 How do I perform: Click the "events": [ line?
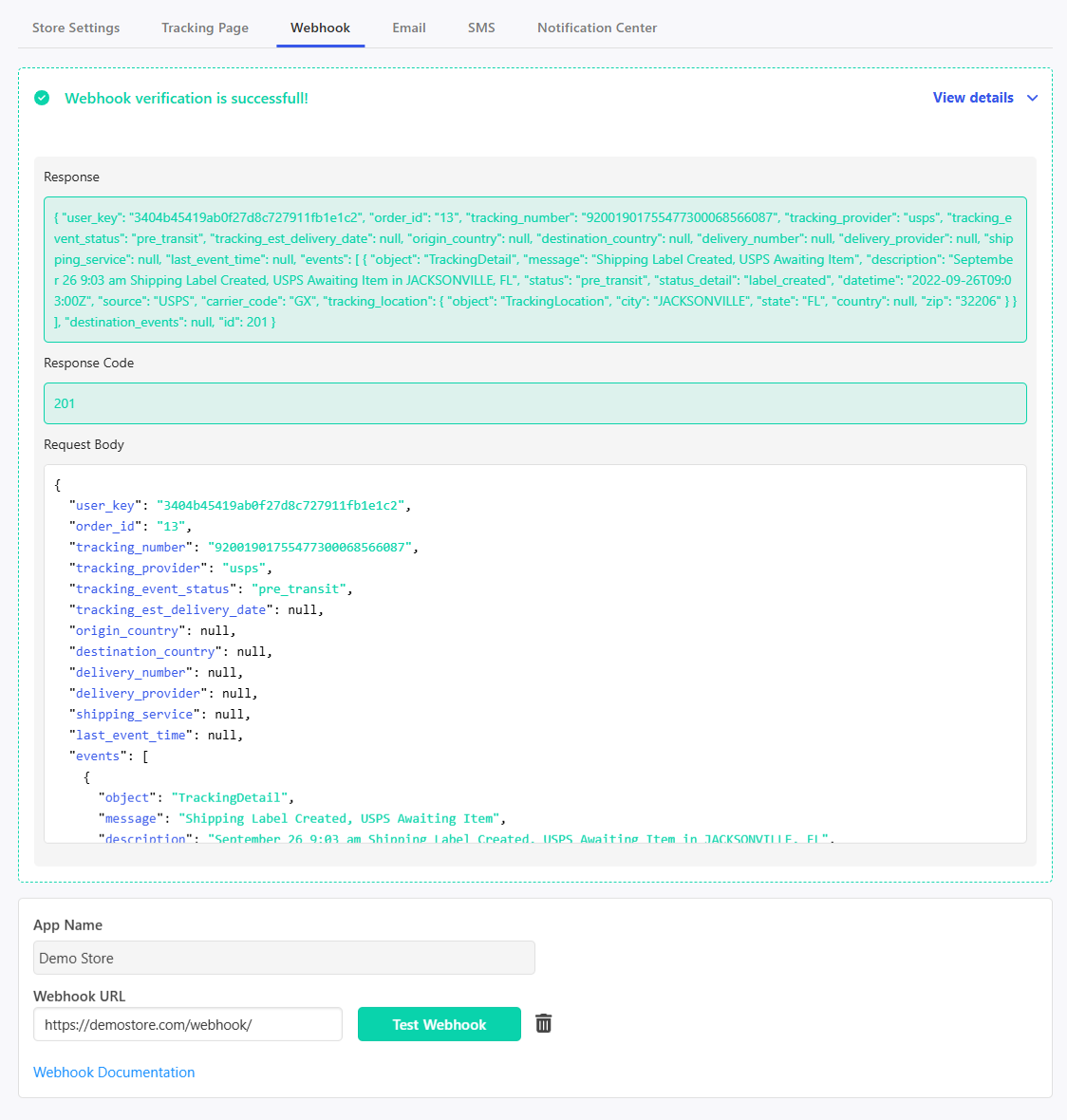click(108, 756)
